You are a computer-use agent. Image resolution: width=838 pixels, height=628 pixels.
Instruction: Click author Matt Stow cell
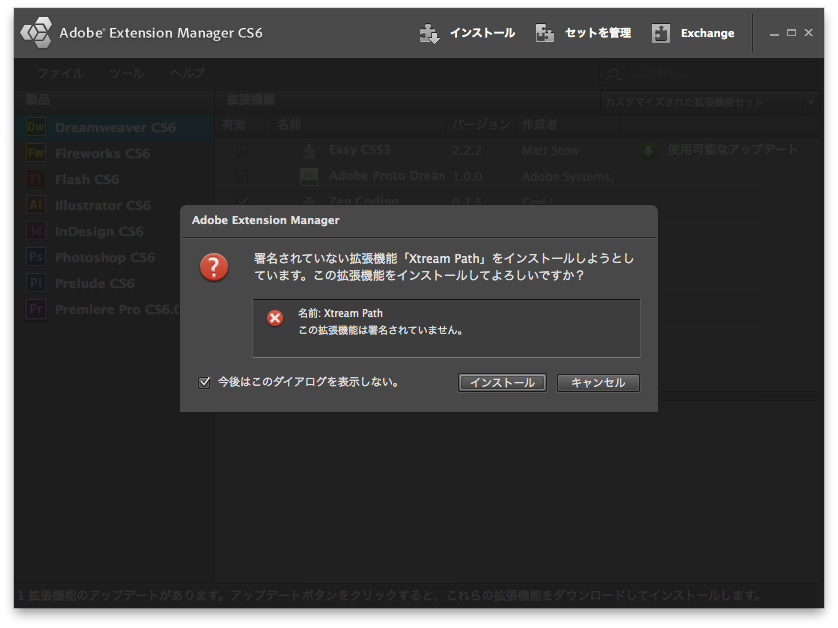pos(550,151)
